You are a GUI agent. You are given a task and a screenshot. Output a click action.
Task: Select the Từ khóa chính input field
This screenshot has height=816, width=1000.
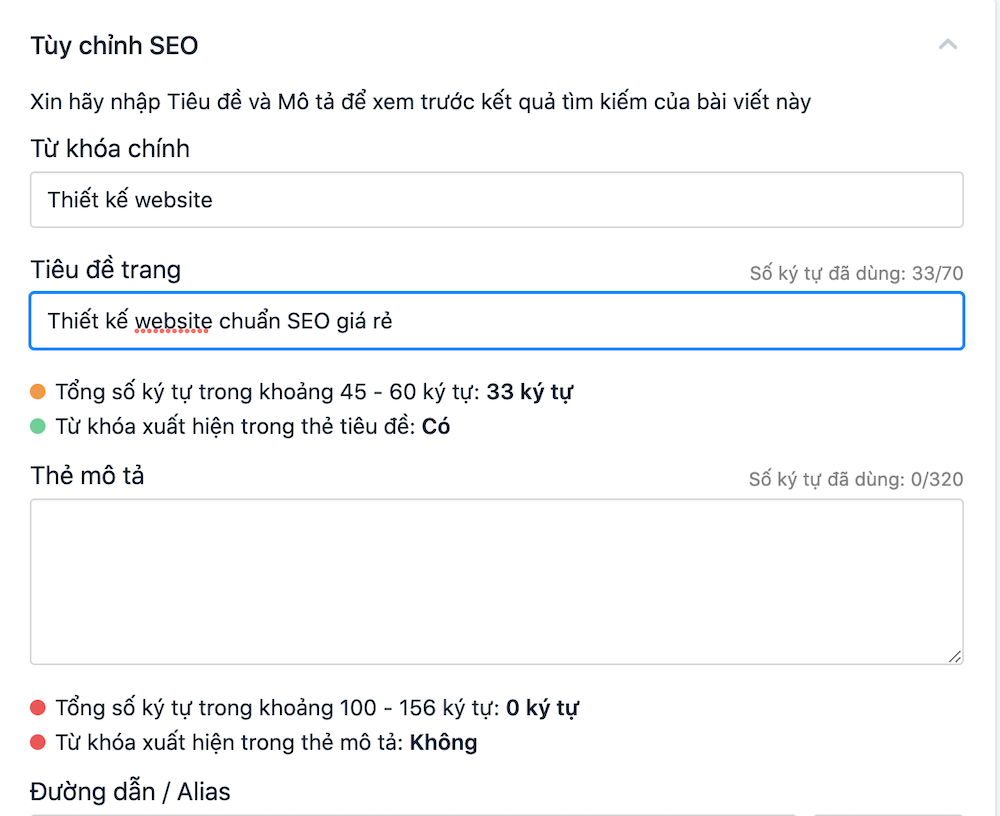[497, 200]
